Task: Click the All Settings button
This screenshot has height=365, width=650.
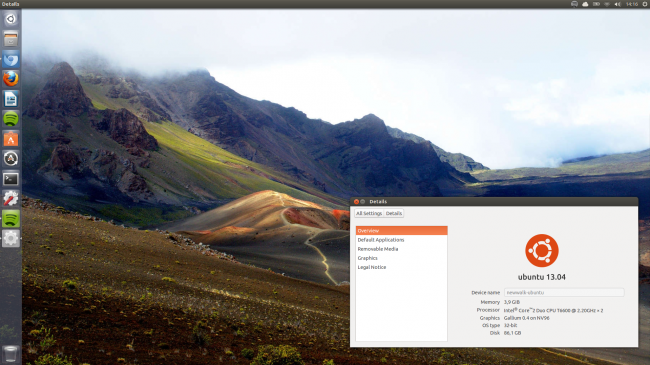Action: (x=369, y=213)
